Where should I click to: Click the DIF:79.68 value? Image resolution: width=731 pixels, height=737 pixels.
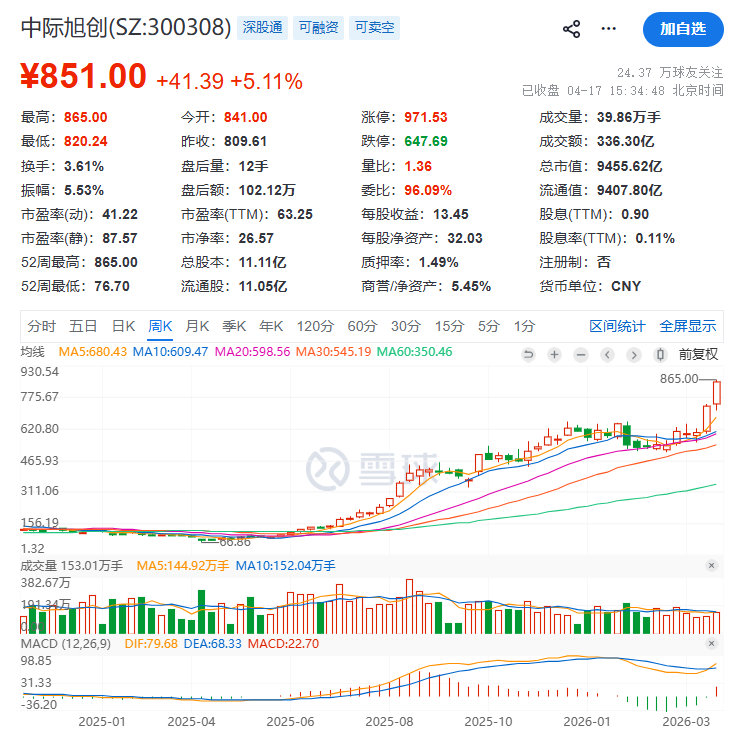[151, 643]
